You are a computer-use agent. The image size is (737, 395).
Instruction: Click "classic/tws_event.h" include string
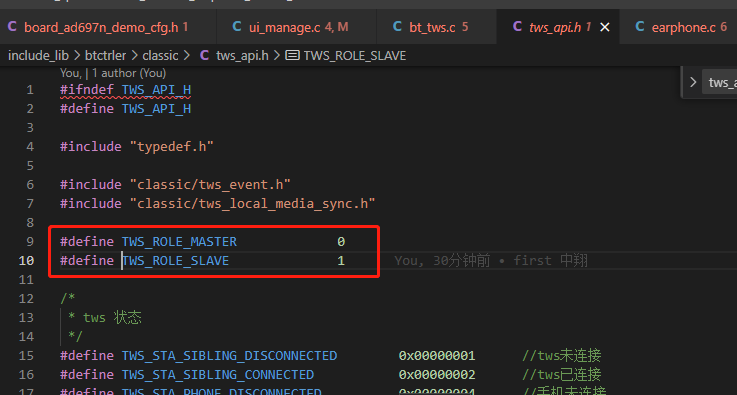[x=210, y=185]
